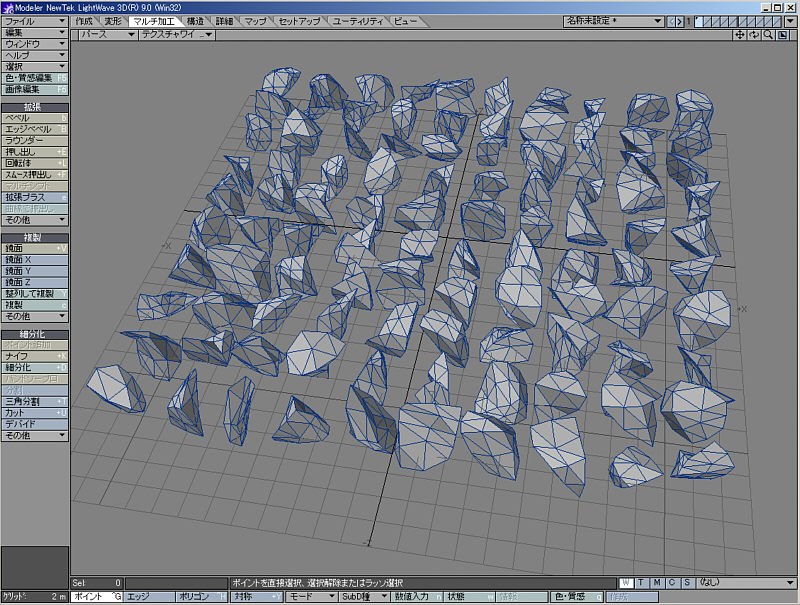Click the viewport move (pan) icon
The height and width of the screenshot is (605, 800).
[x=741, y=35]
